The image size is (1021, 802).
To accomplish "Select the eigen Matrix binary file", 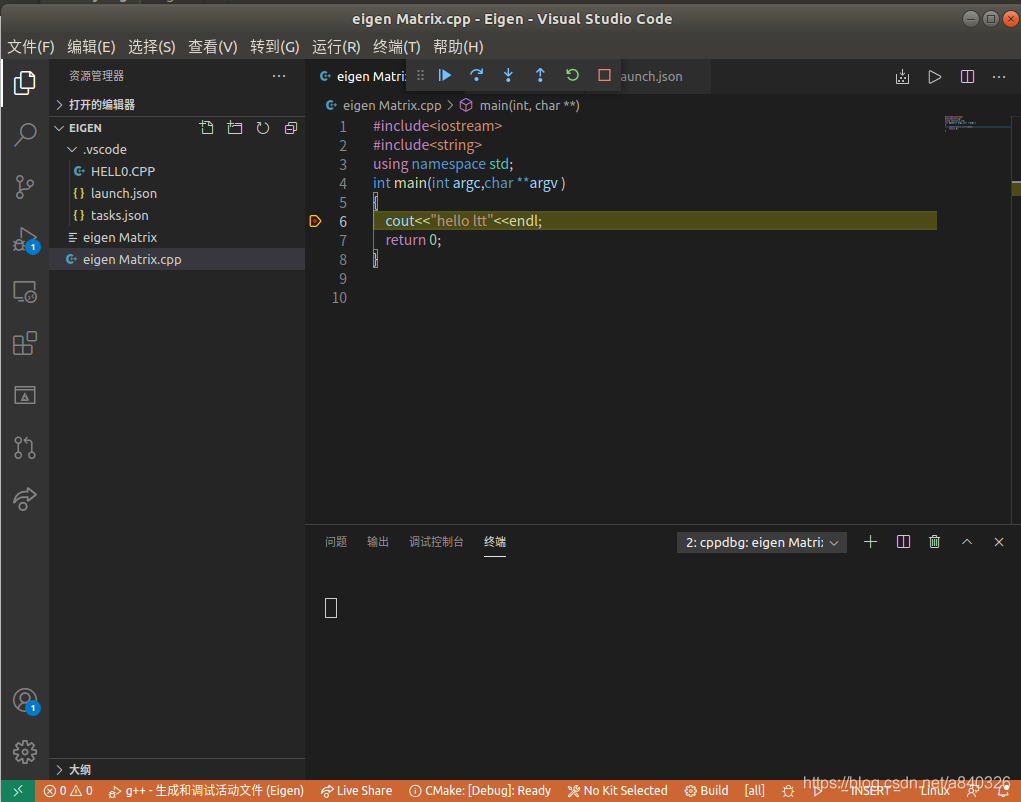I will click(x=177, y=238).
